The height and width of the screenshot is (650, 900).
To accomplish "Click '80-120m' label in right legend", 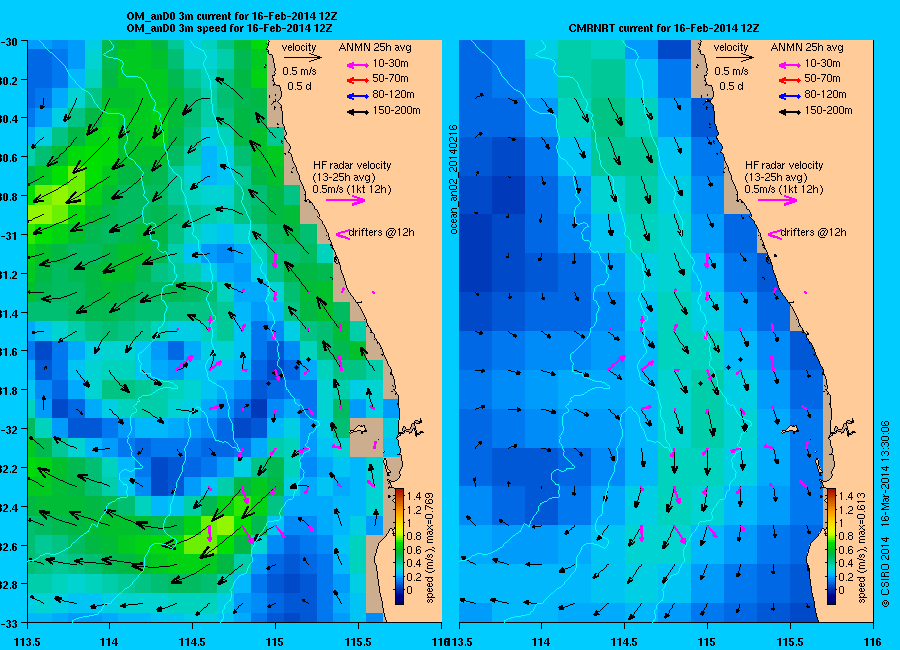I will [825, 95].
